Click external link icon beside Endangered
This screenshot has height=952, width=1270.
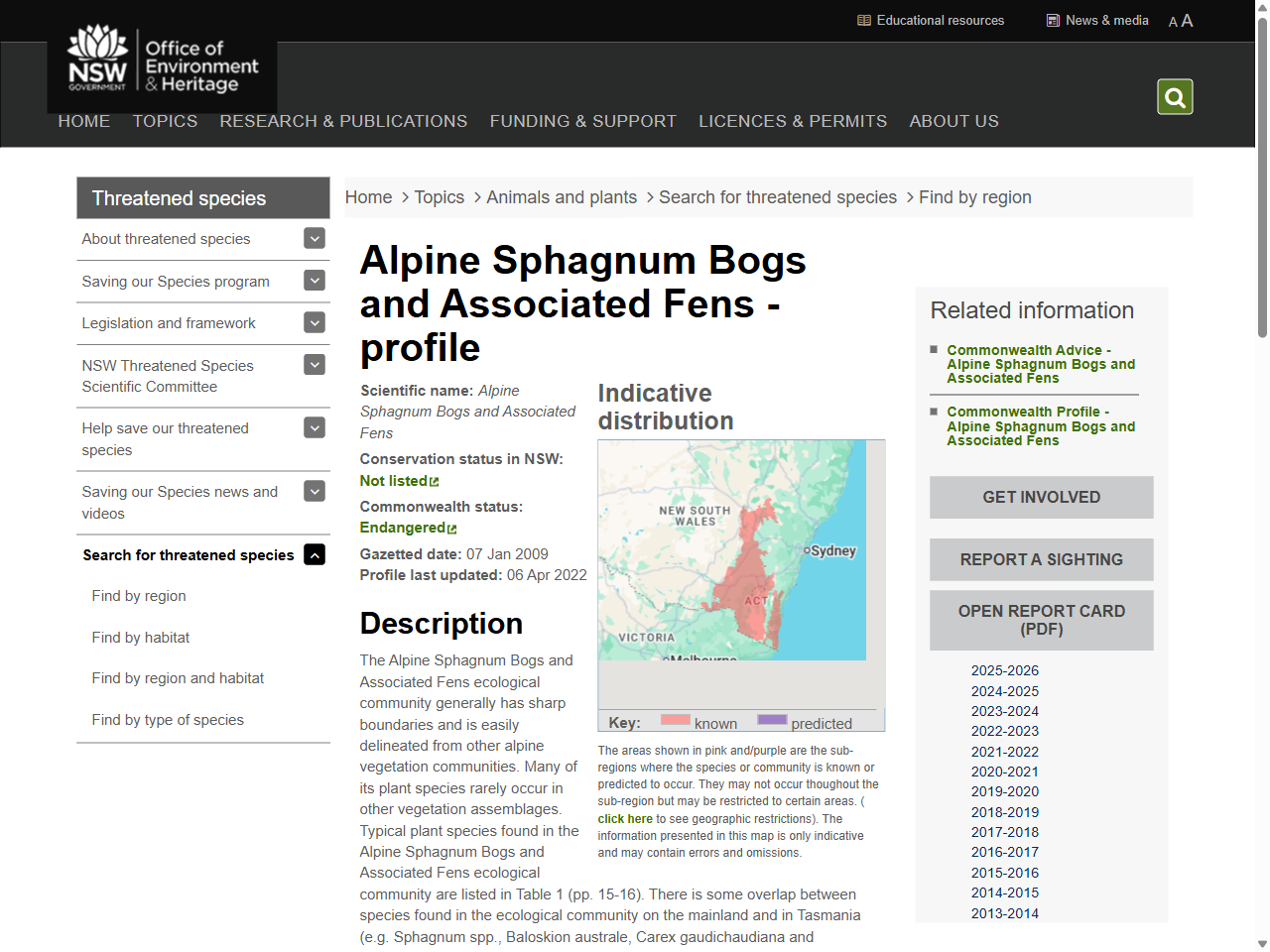(x=451, y=529)
